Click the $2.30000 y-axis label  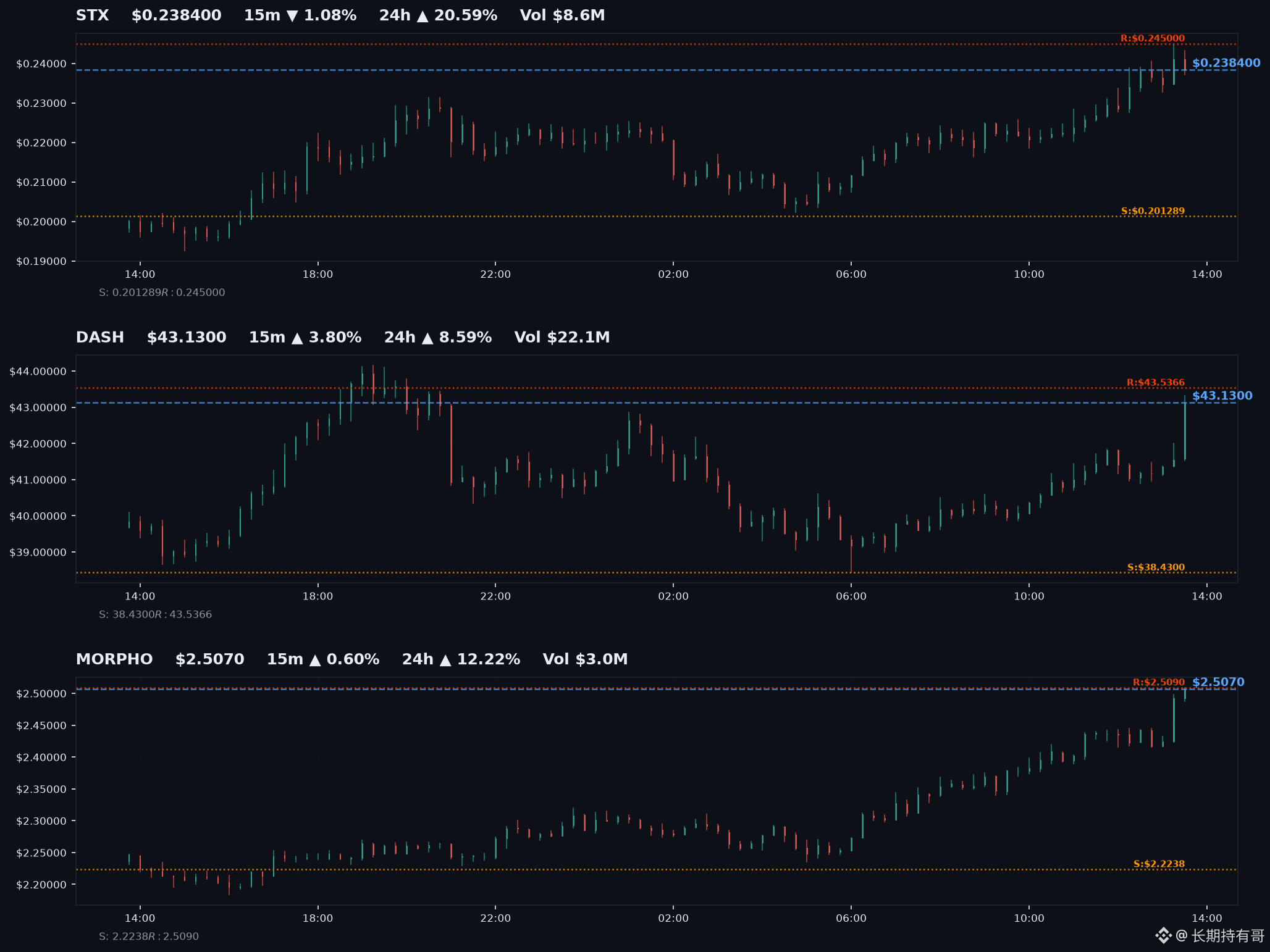click(x=41, y=821)
